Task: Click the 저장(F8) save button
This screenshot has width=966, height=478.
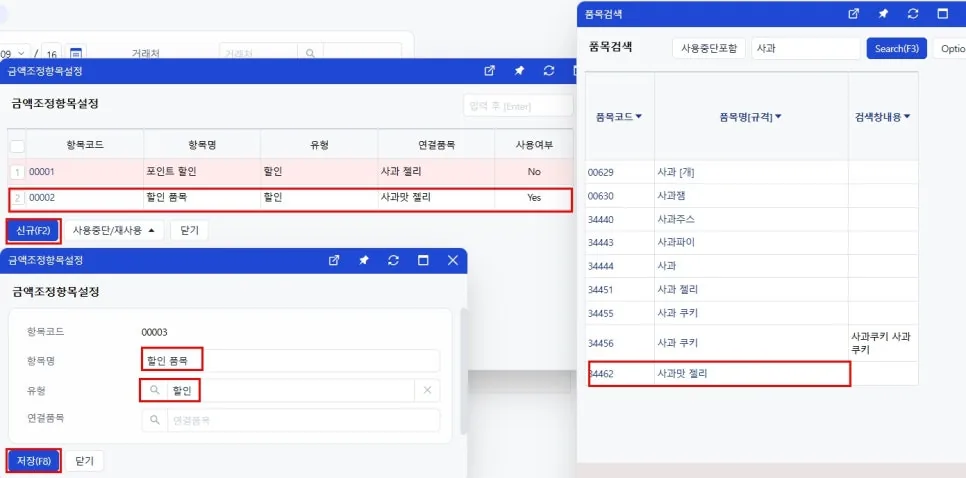Action: pos(34,461)
